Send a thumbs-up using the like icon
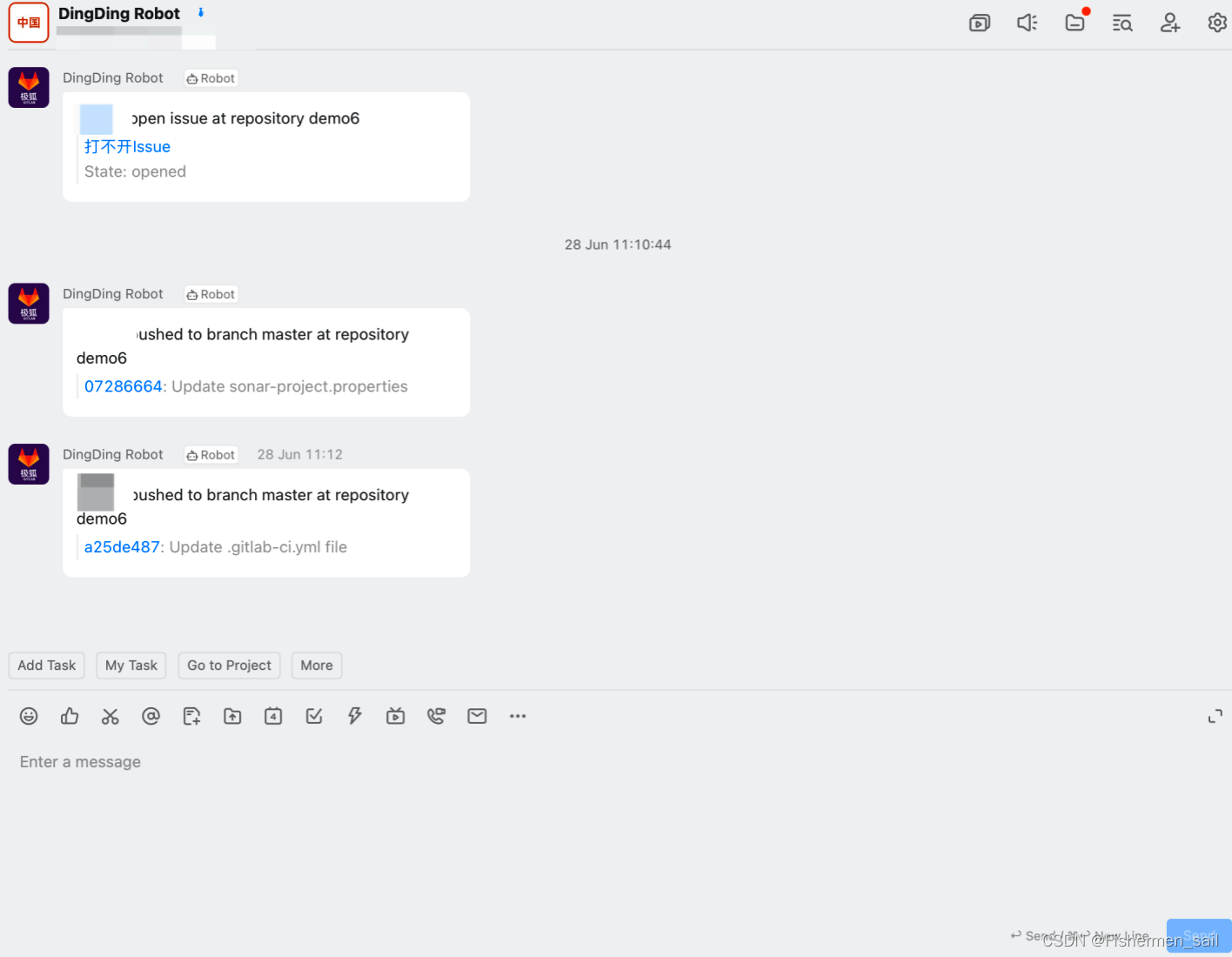 tap(70, 716)
